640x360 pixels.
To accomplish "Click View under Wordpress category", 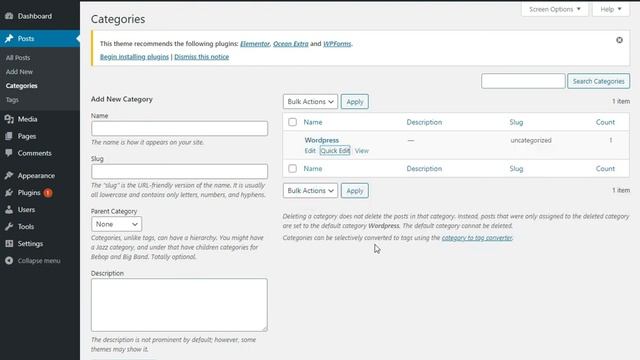I will pos(362,151).
